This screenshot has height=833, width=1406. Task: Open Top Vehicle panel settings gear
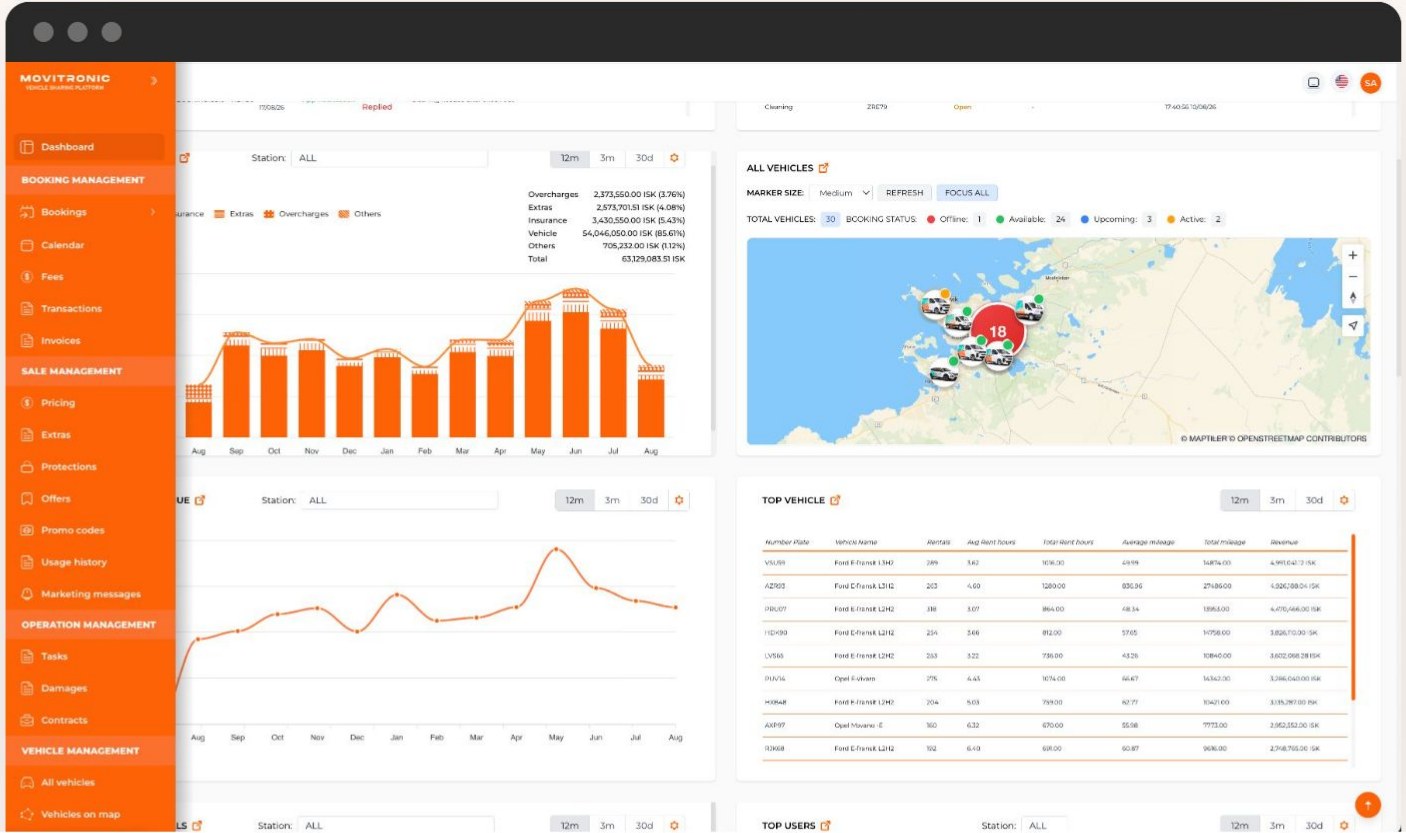pyautogui.click(x=1344, y=500)
